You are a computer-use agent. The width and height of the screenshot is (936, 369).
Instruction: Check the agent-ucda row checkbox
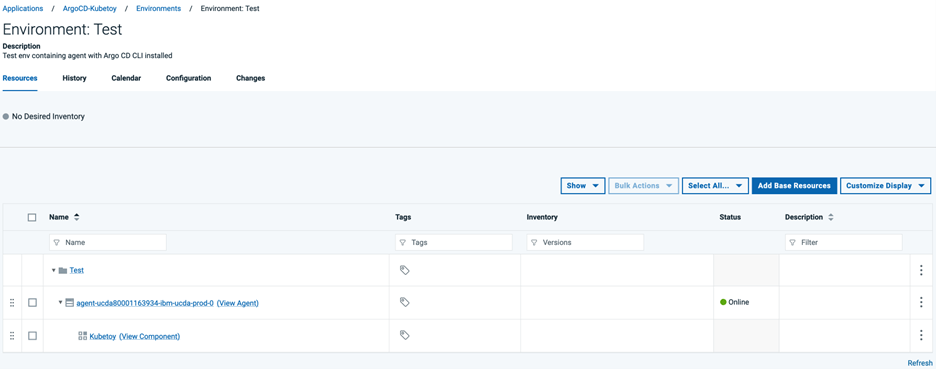click(32, 303)
